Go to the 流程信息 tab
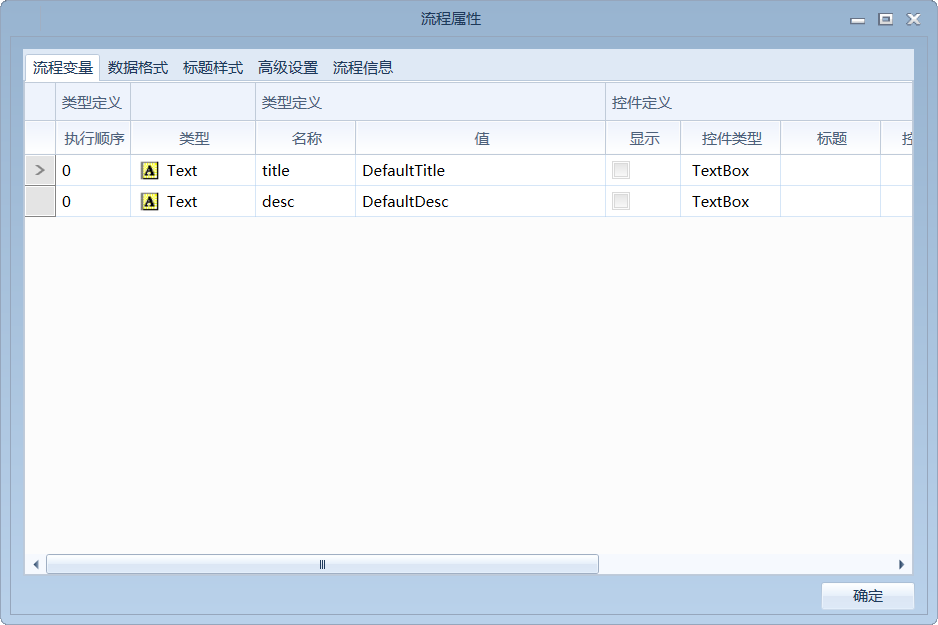The height and width of the screenshot is (625, 938). (363, 68)
